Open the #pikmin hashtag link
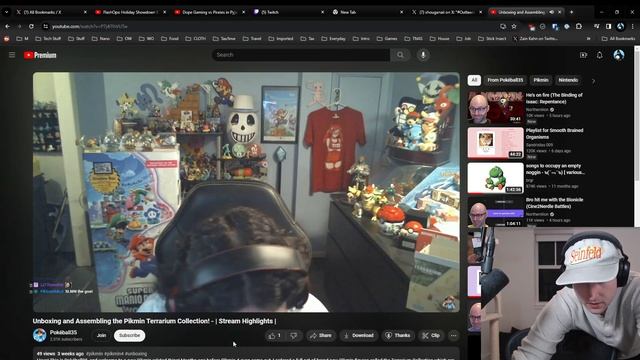 94,354
